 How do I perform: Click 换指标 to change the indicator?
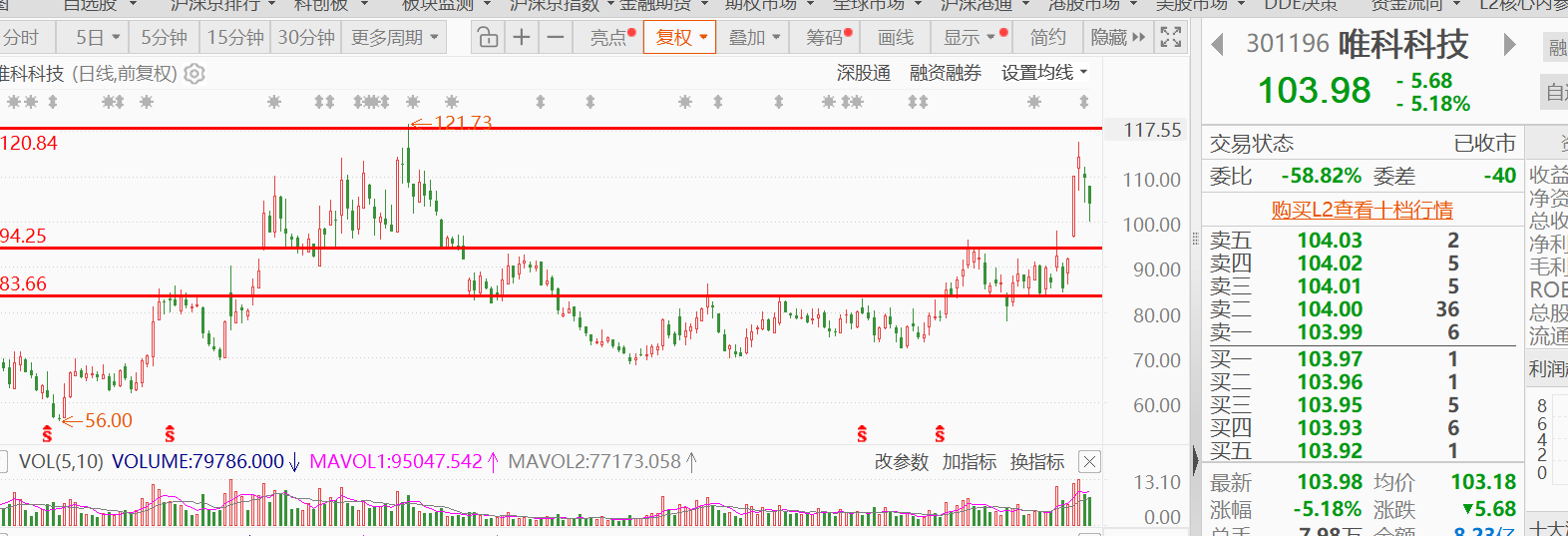[x=1037, y=462]
